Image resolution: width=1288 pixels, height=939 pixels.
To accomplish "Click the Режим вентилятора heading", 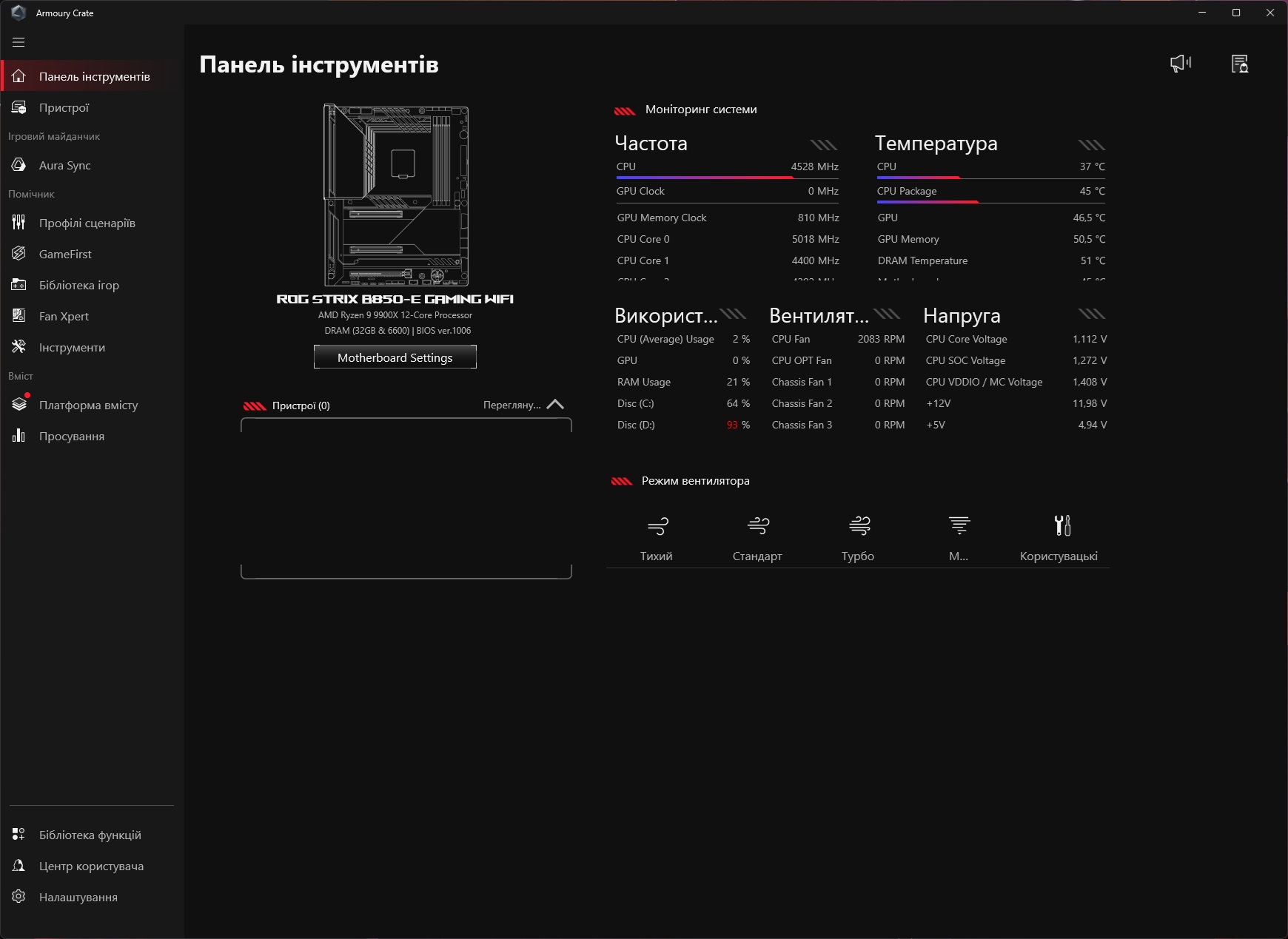I will (696, 481).
